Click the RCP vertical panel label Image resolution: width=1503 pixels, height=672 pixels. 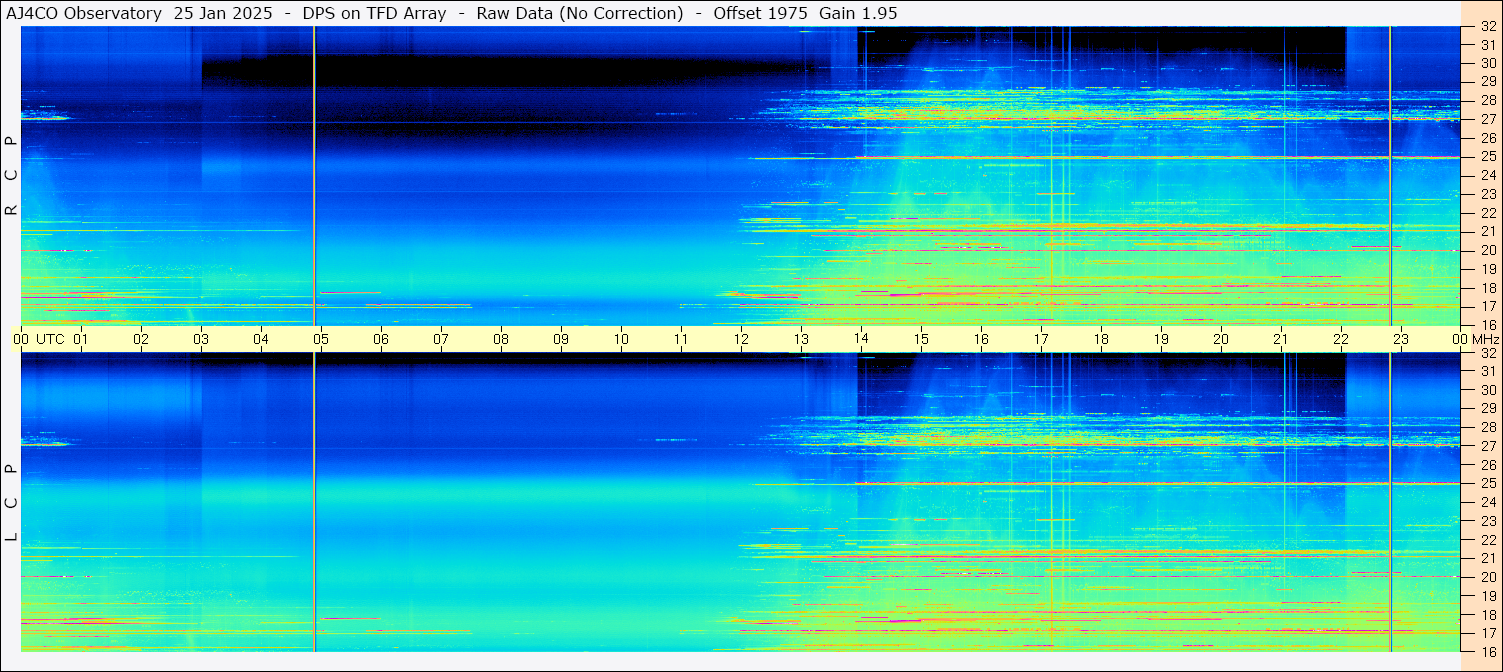click(x=11, y=175)
